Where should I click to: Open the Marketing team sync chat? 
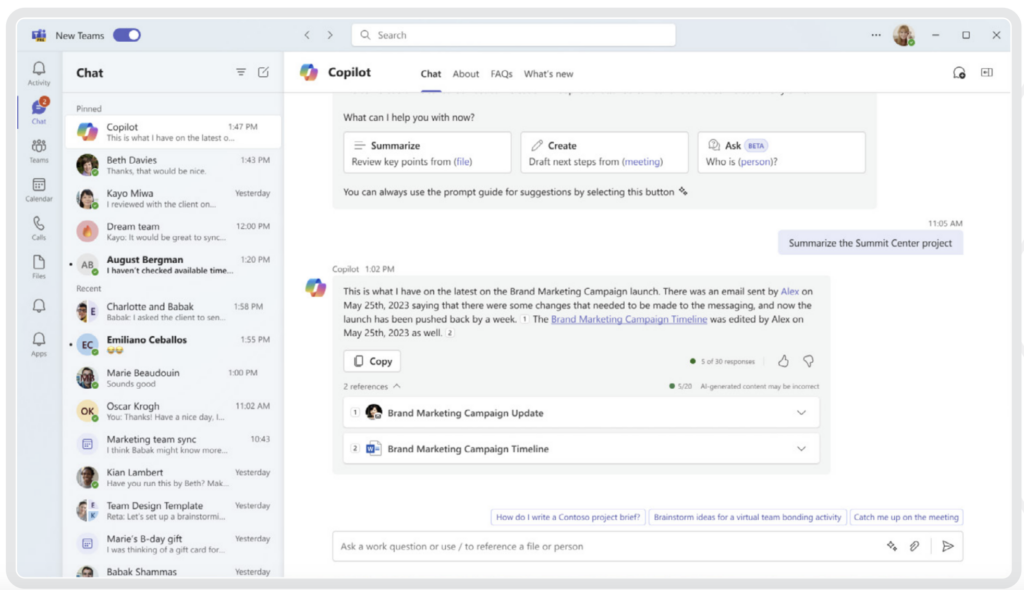pyautogui.click(x=172, y=444)
